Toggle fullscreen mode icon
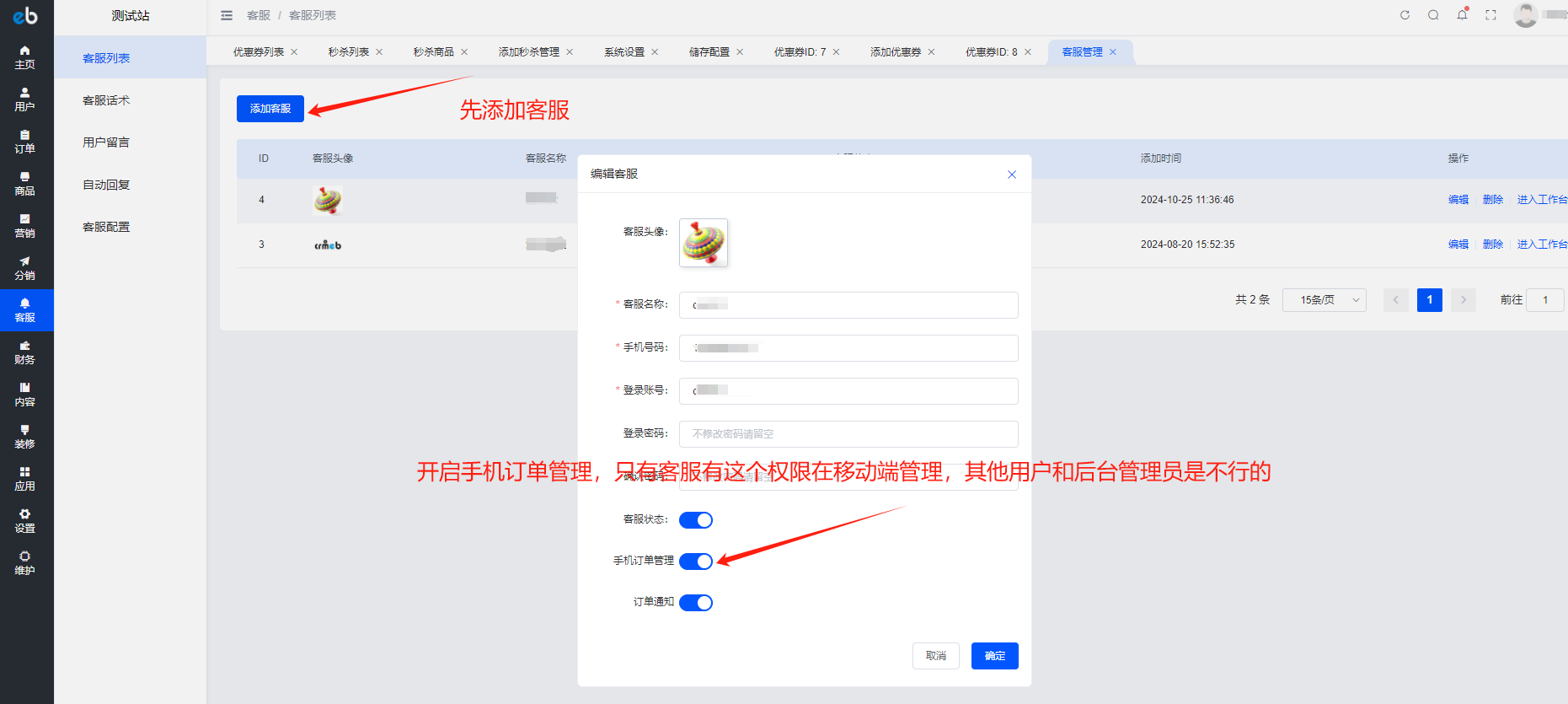The image size is (1568, 704). [1490, 15]
